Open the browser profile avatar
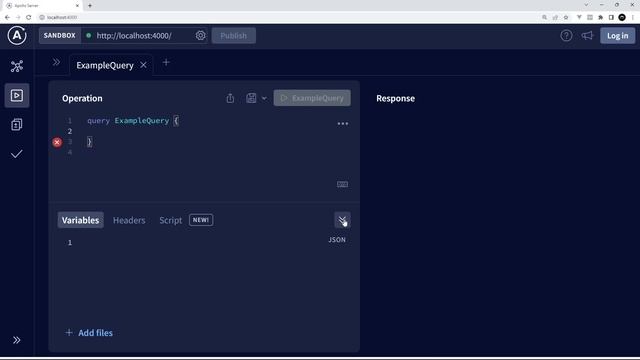The height and width of the screenshot is (360, 640). coord(622,17)
